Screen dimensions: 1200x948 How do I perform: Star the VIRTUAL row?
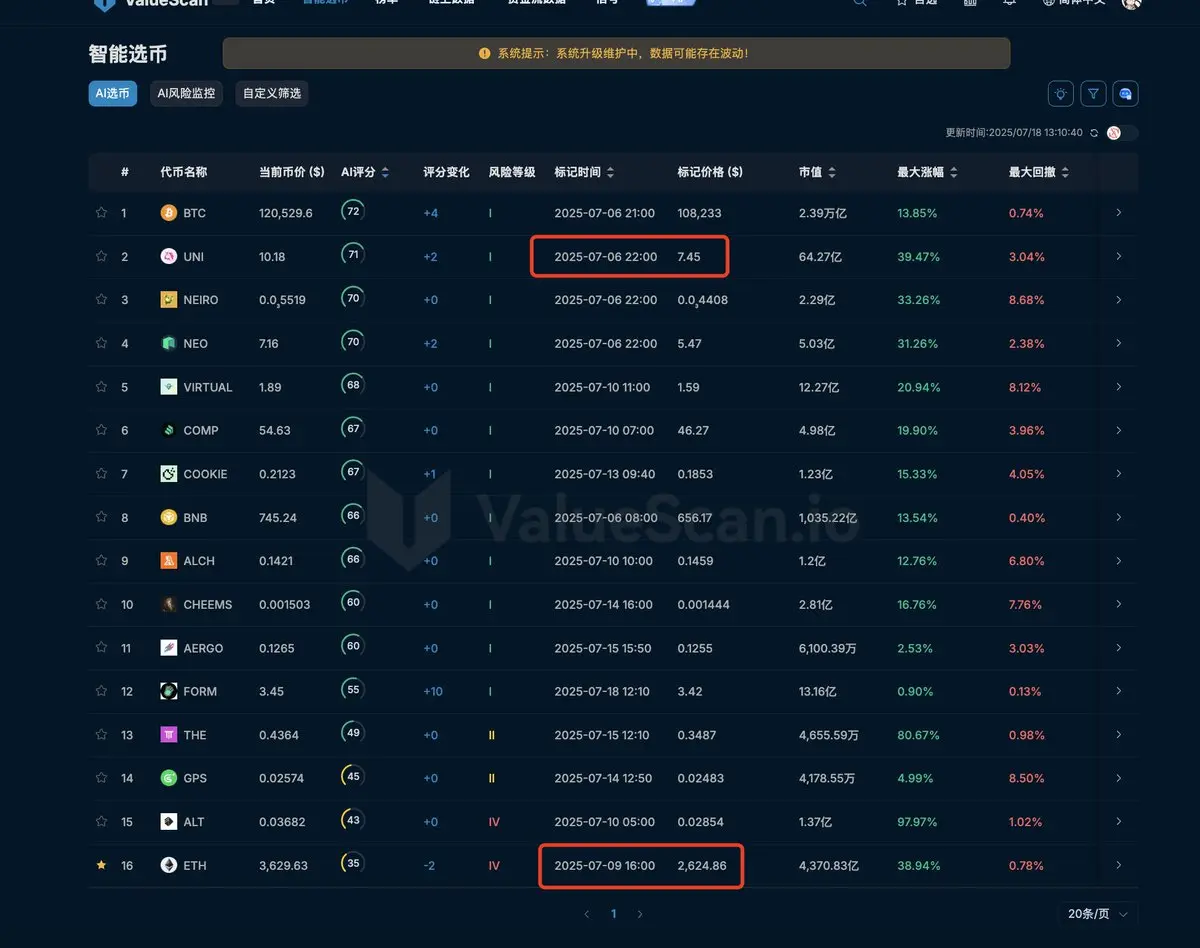[101, 387]
